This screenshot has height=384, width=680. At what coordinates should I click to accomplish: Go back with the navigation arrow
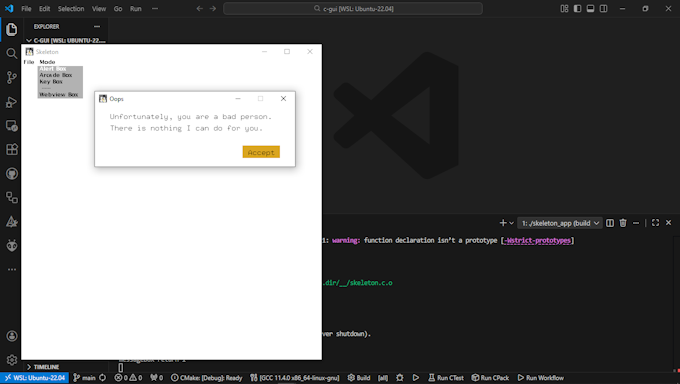[x=199, y=9]
